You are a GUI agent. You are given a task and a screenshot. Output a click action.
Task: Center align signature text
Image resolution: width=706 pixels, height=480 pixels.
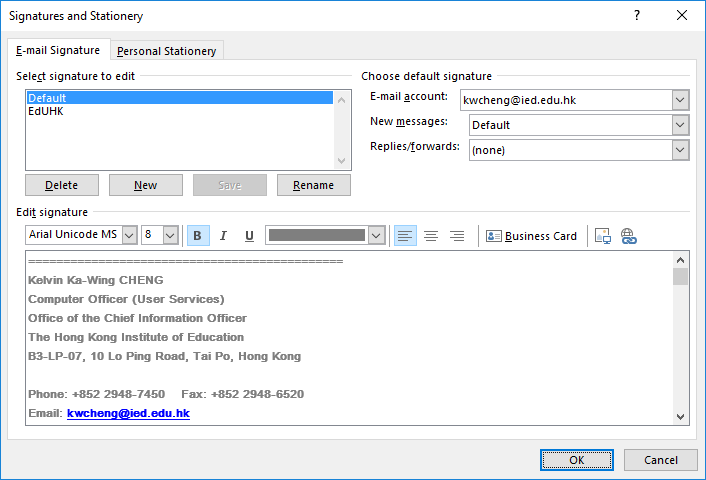(431, 236)
